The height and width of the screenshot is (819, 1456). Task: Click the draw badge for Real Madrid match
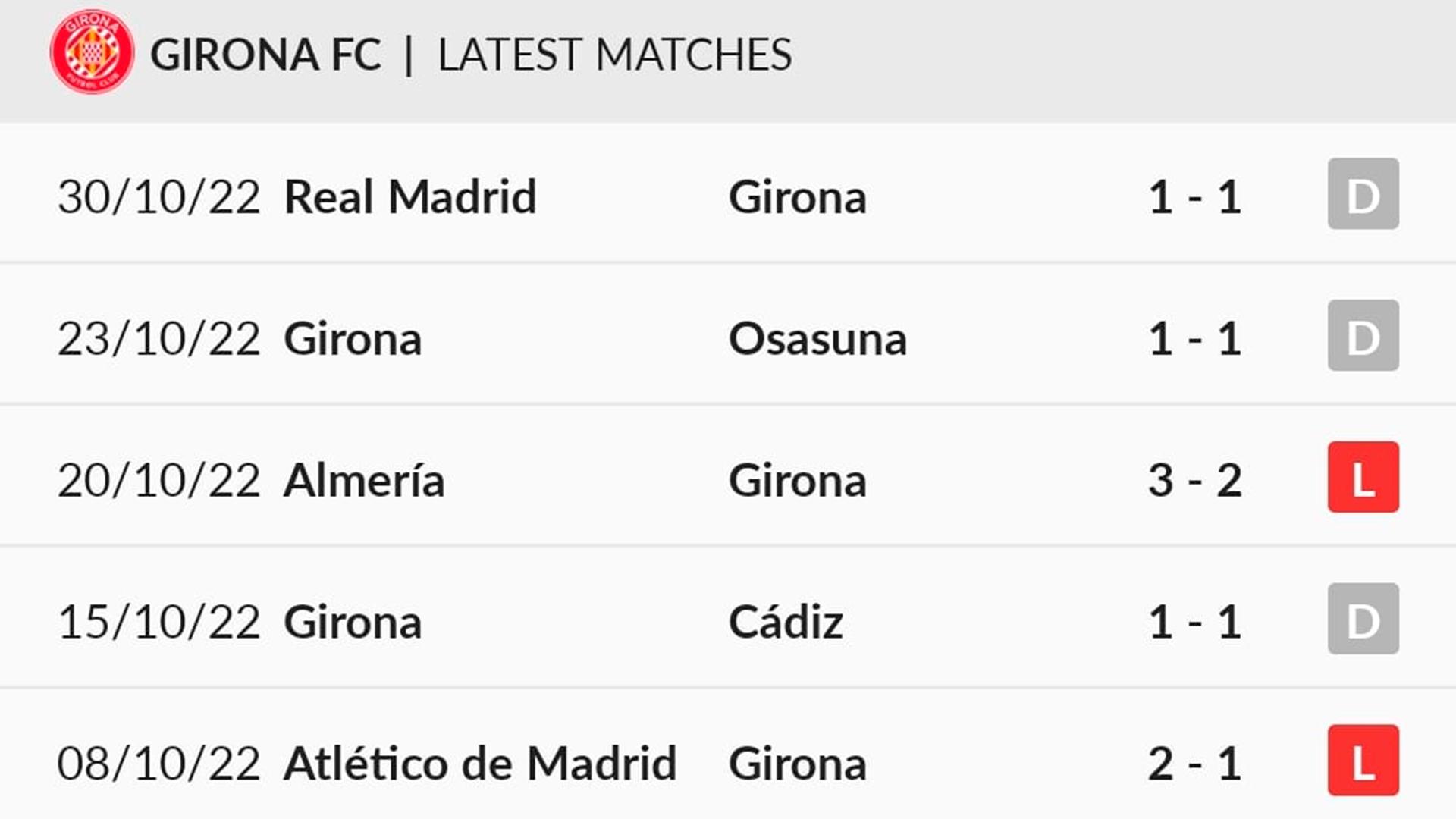(1363, 193)
